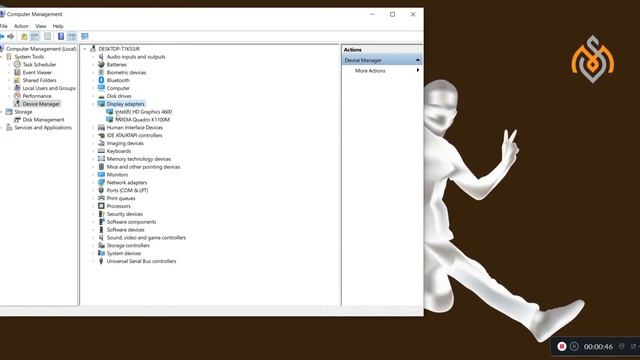Image resolution: width=640 pixels, height=360 pixels.
Task: Collapse the Display adapters category arrow
Action: click(x=93, y=104)
